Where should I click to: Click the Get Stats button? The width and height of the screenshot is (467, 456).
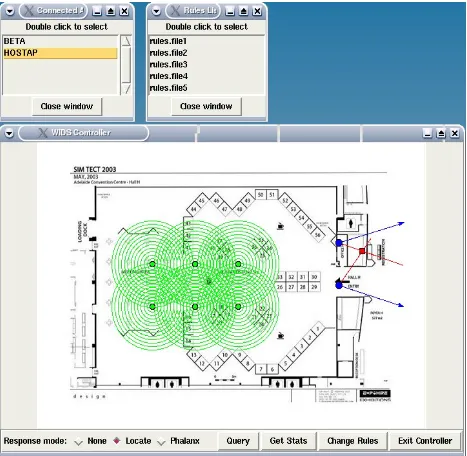point(288,441)
